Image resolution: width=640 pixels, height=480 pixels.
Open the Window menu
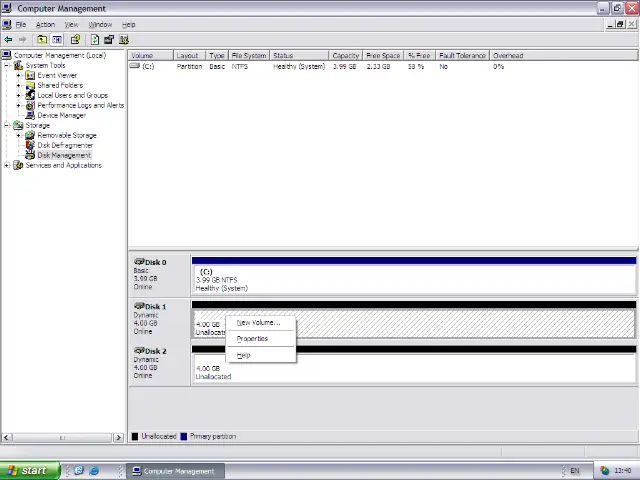tap(100, 24)
